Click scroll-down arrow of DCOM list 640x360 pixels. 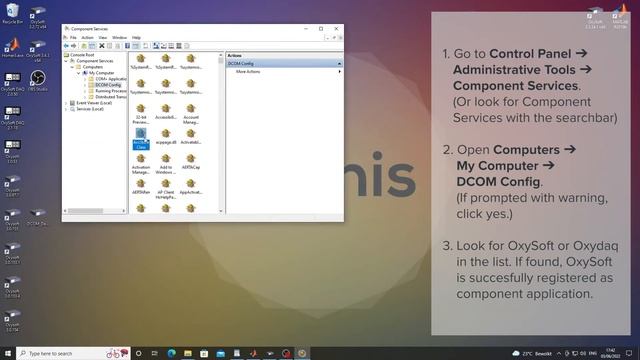click(221, 211)
